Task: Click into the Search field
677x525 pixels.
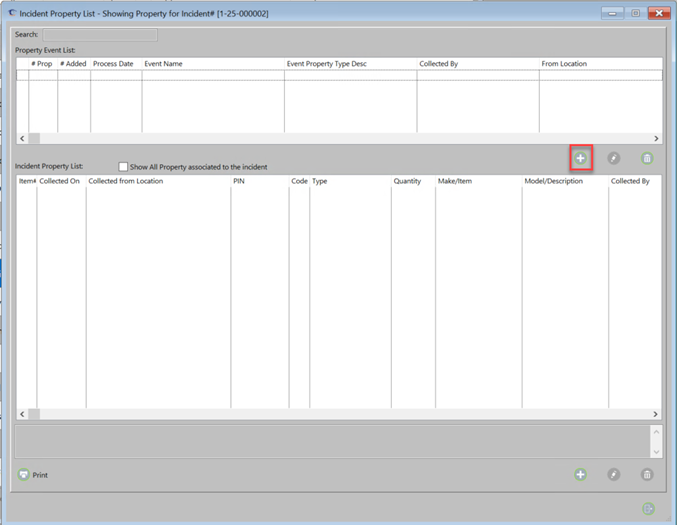Action: click(x=99, y=35)
